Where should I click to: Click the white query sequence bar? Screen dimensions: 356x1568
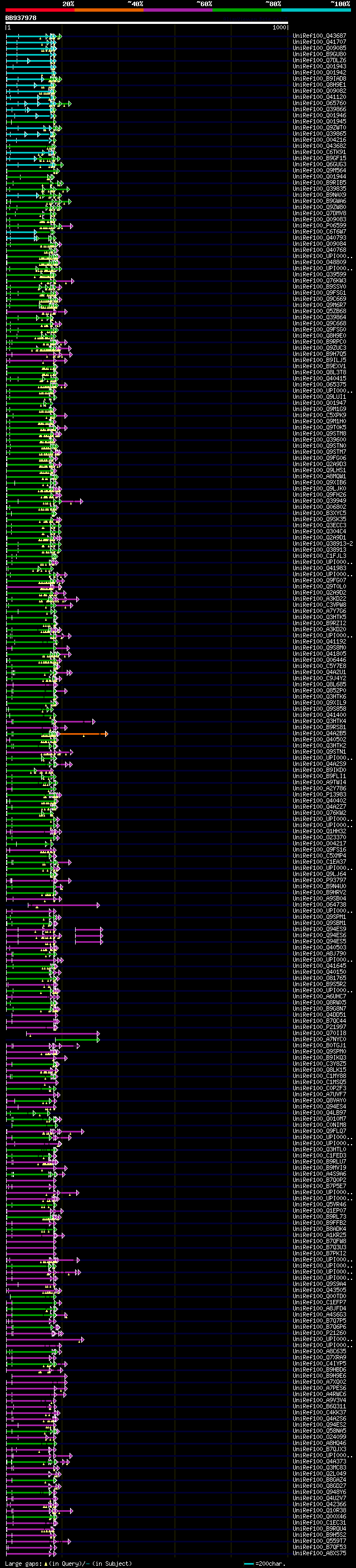pos(147,23)
